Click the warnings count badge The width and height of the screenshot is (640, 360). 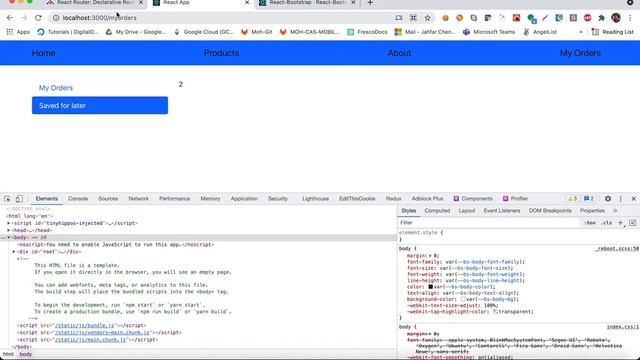tap(572, 199)
